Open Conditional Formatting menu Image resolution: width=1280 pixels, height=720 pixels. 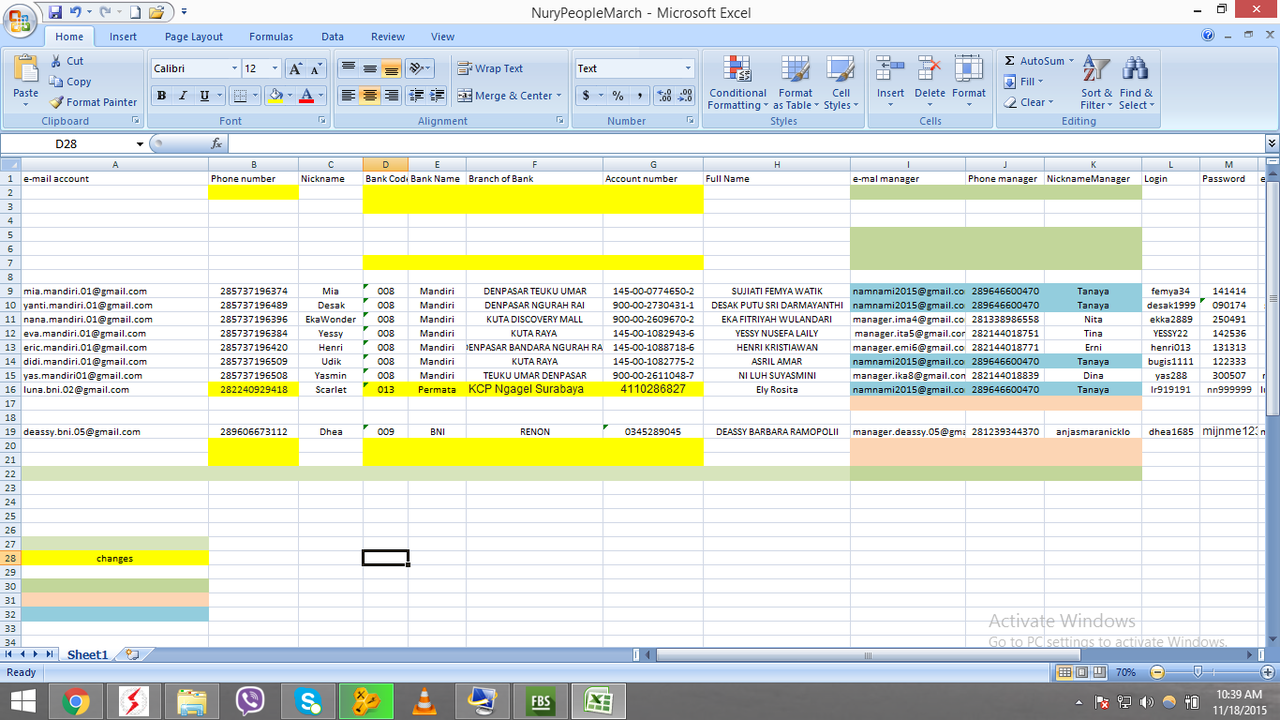tap(738, 83)
